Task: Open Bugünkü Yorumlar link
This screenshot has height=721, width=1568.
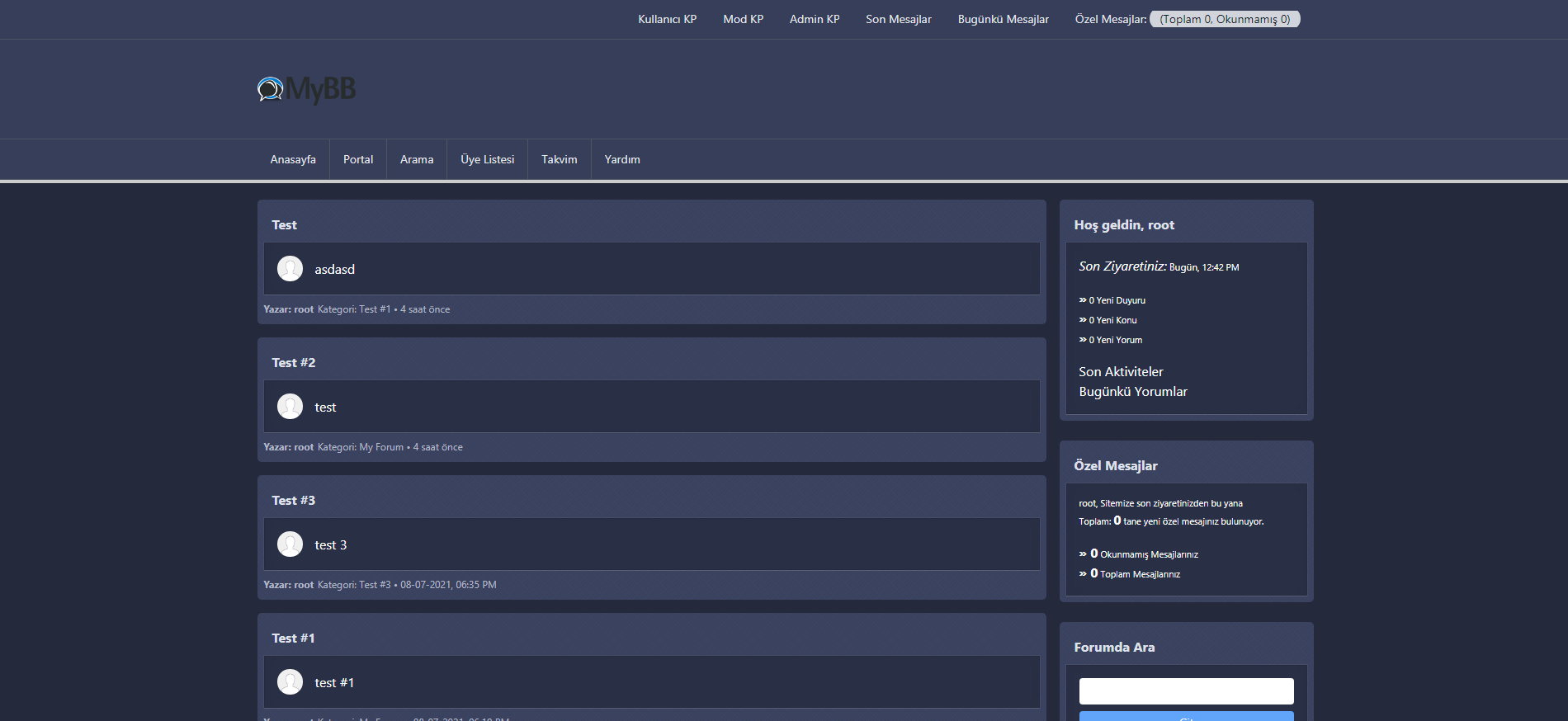Action: (x=1132, y=392)
